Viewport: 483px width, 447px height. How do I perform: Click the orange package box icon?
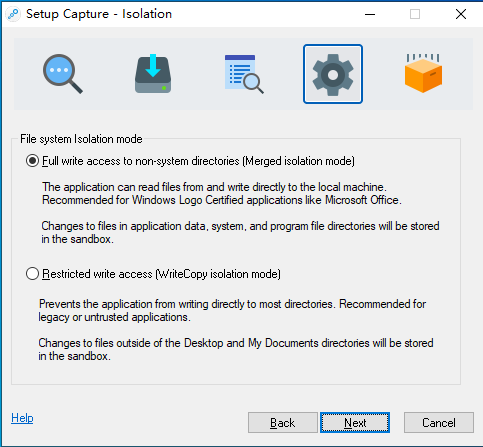tap(423, 73)
